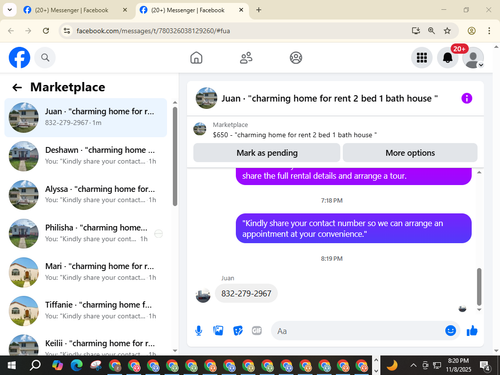Open Windows notification center
500x375 pixels.
(x=485, y=366)
